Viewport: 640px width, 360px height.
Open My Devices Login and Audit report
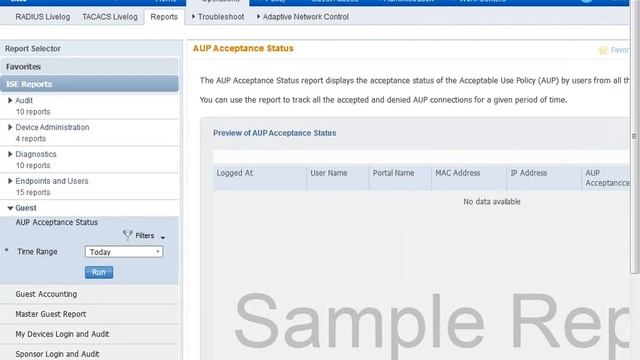62,334
